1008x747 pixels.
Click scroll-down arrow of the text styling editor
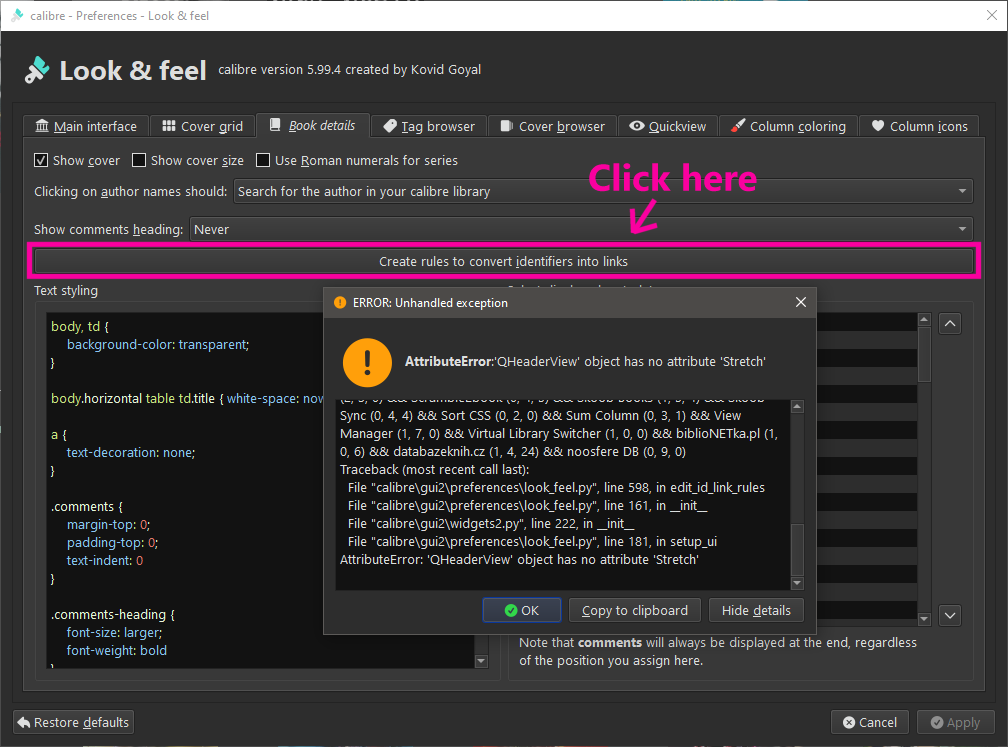click(x=481, y=661)
